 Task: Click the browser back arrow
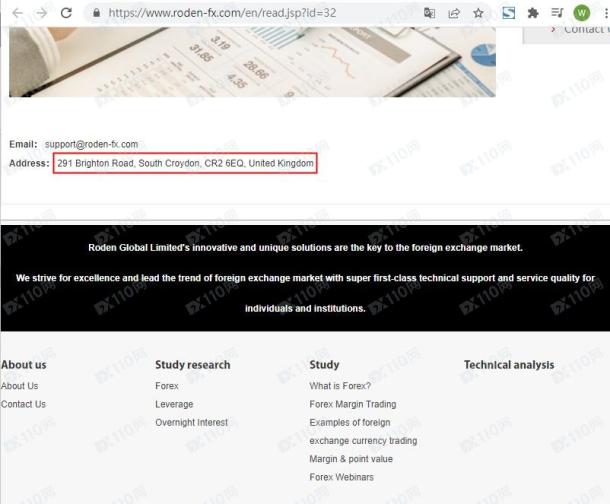pos(18,13)
